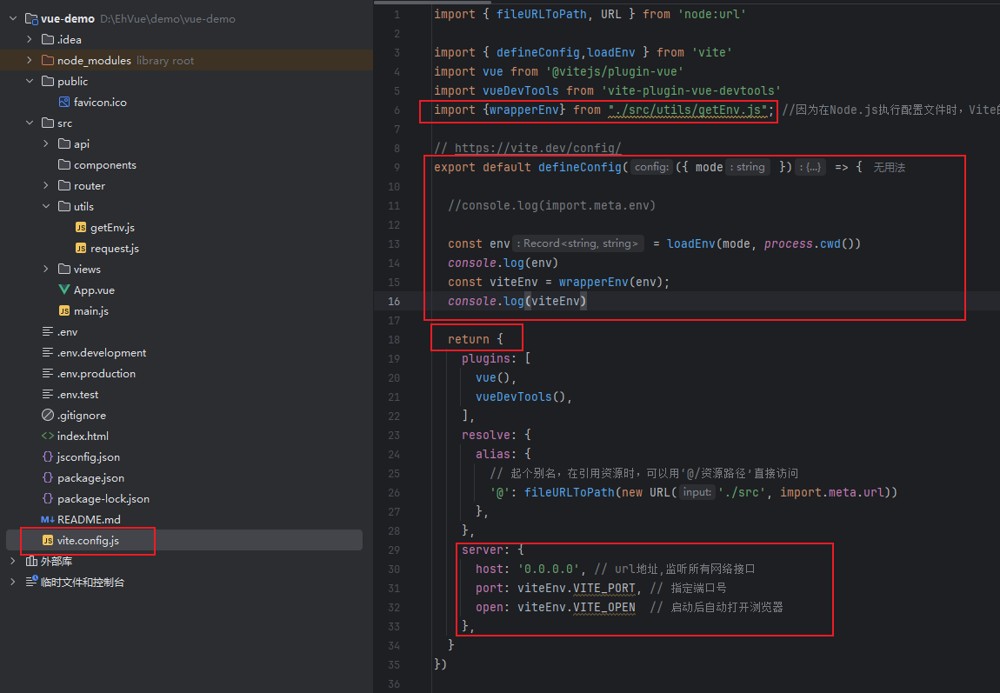This screenshot has width=1000, height=693.
Task: Collapse the src folder chevron
Action: [29, 122]
